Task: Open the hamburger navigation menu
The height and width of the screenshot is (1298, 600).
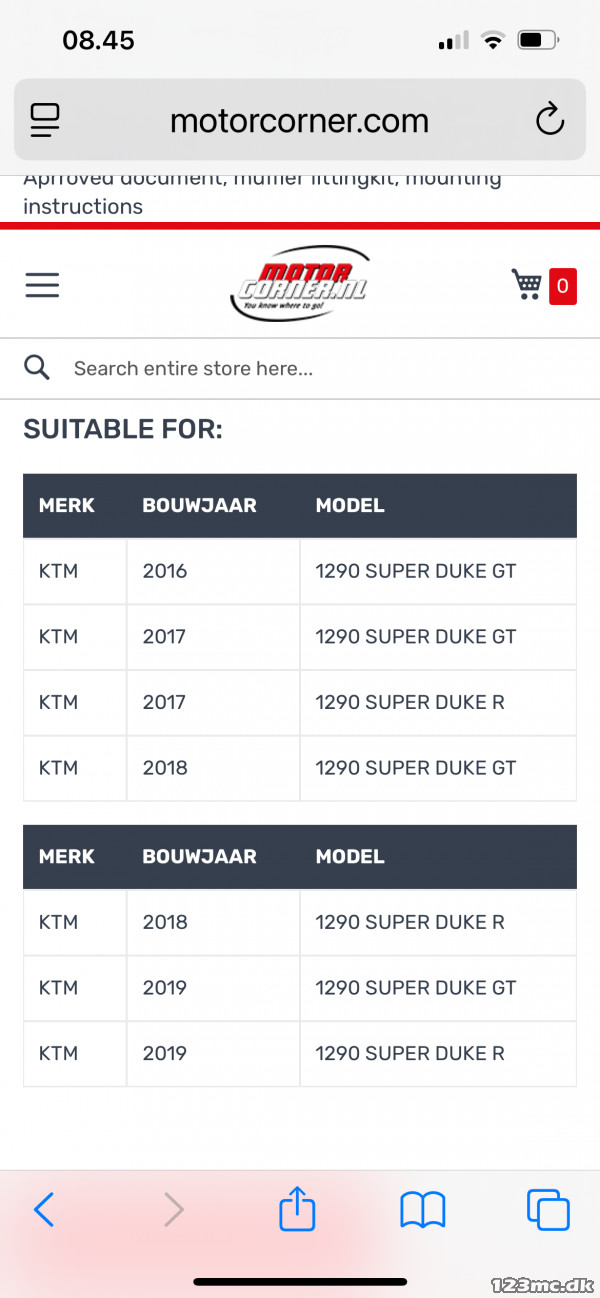Action: point(42,285)
